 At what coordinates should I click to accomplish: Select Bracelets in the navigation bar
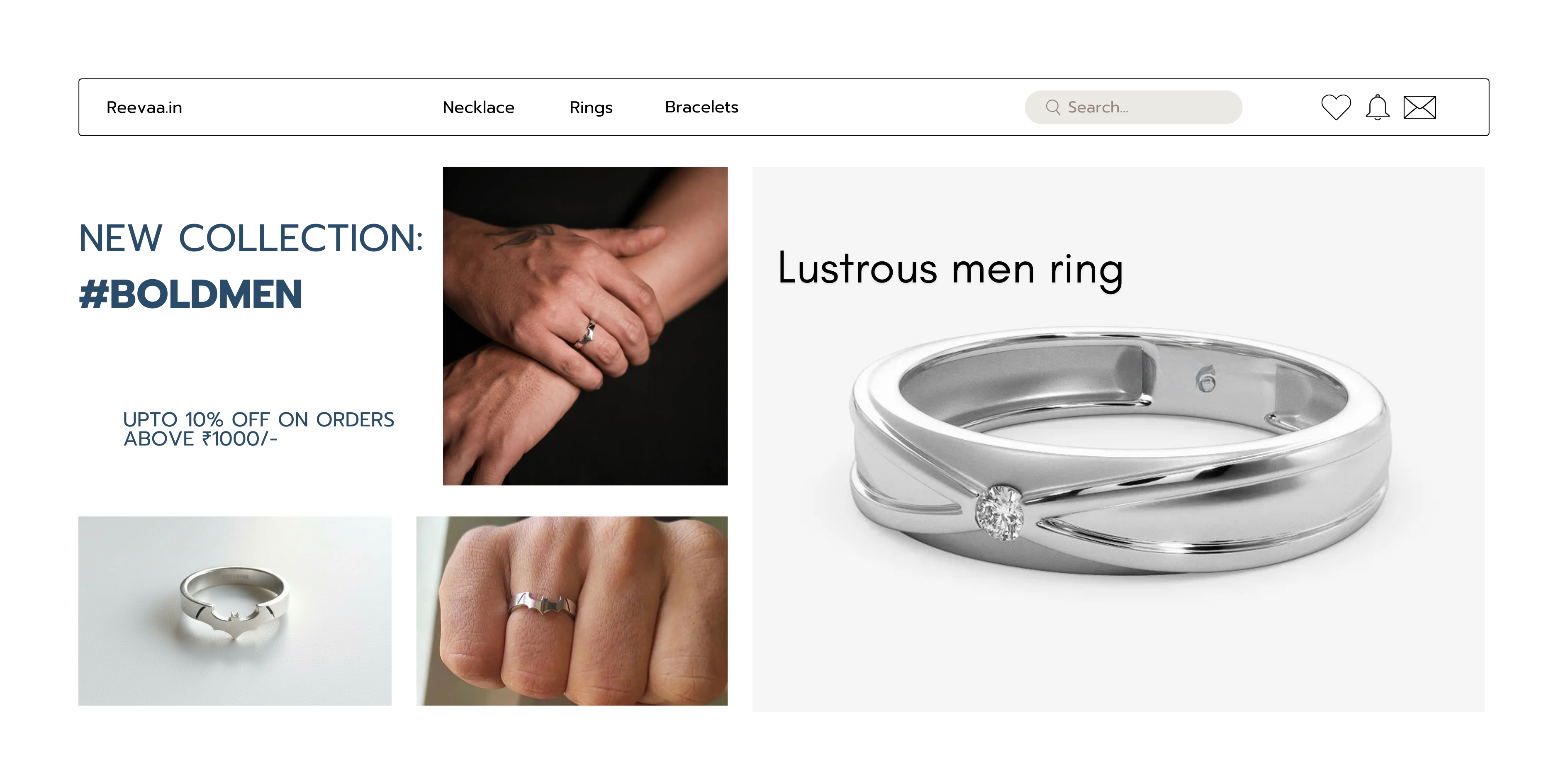701,107
